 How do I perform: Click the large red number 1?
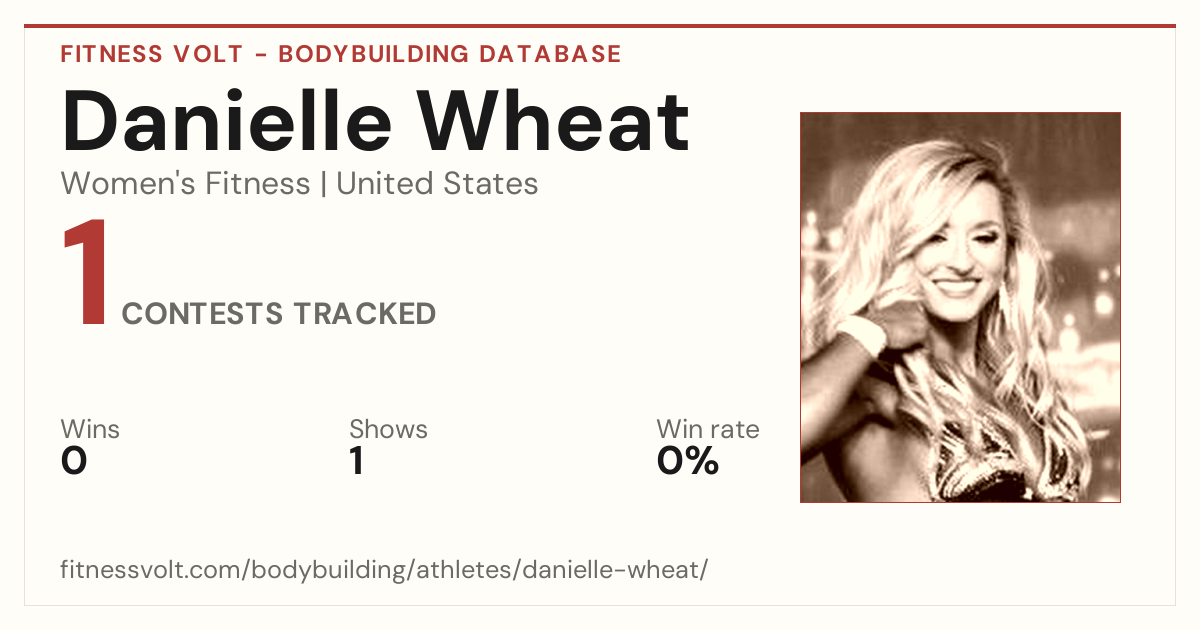[85, 275]
